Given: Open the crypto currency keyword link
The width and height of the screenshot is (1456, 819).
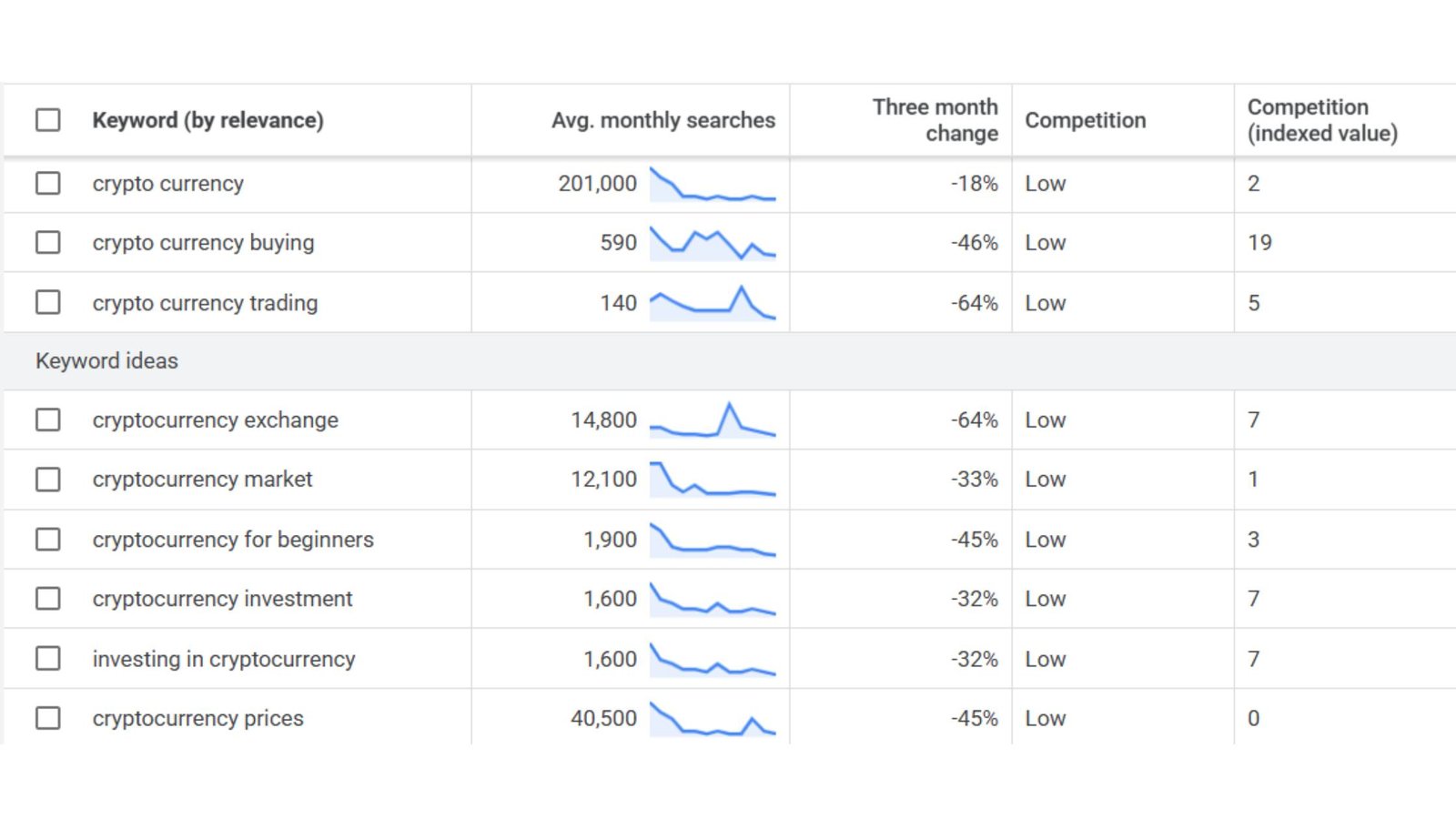Looking at the screenshot, I should click(167, 183).
